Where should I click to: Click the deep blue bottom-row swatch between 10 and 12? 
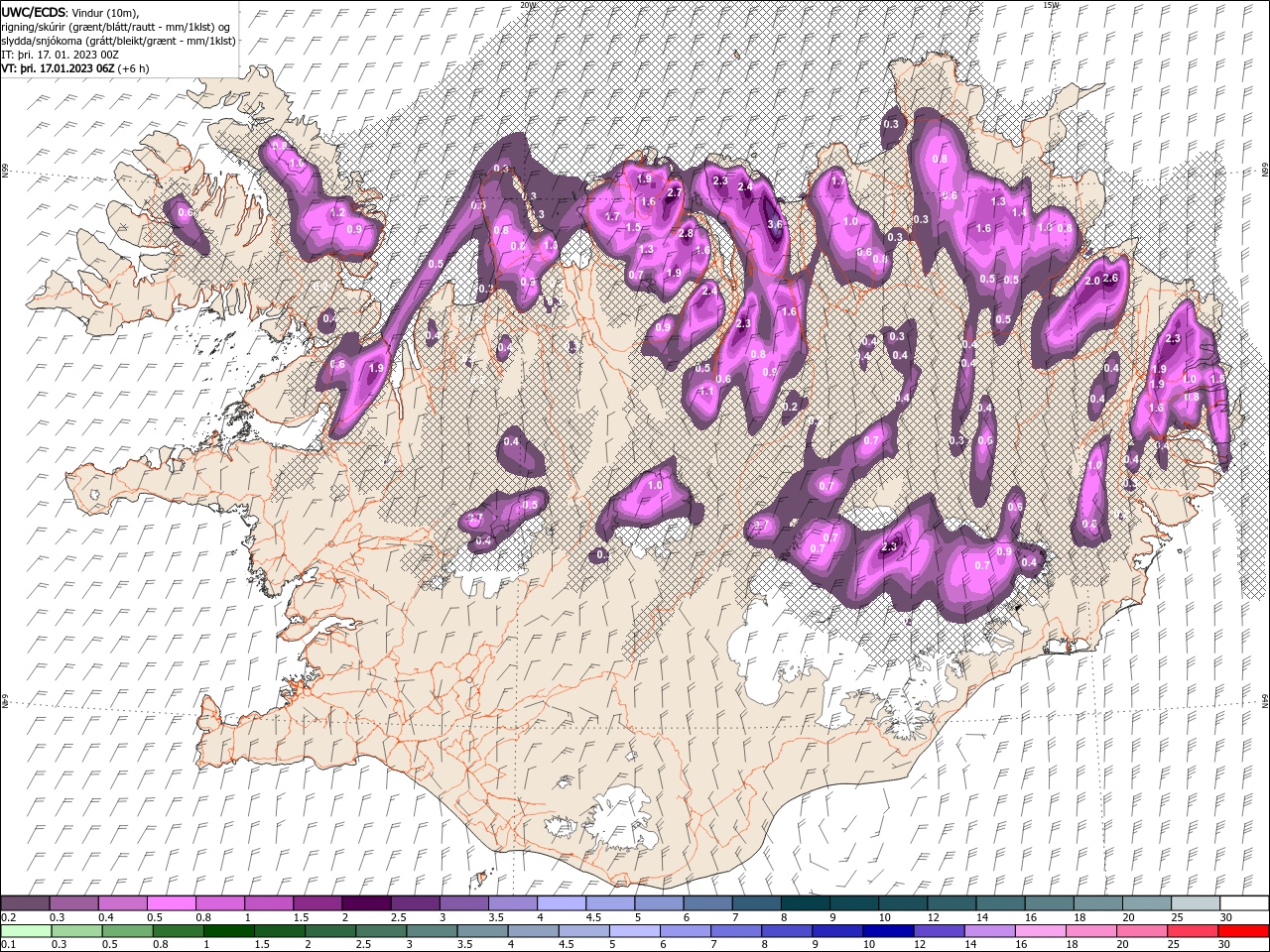point(887,931)
